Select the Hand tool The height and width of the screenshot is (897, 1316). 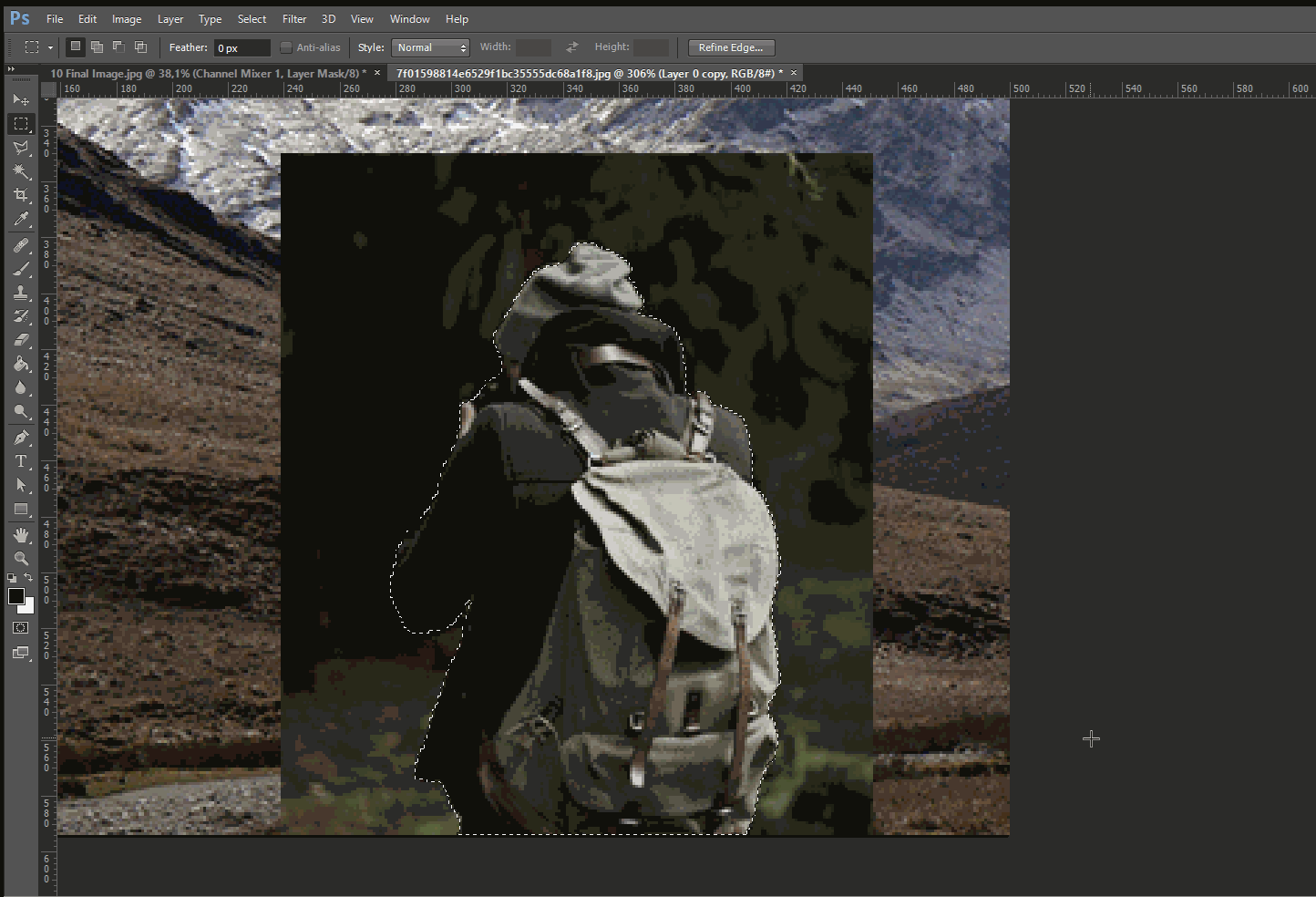pyautogui.click(x=21, y=535)
